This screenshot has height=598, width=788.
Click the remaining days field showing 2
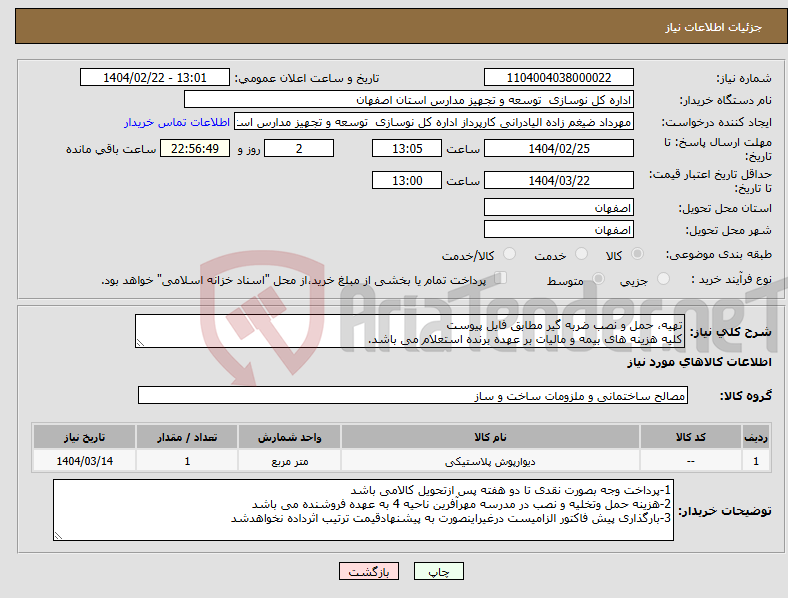tap(299, 148)
